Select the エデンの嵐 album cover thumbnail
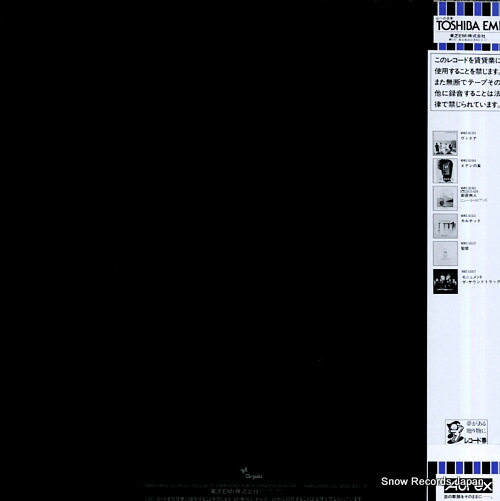 [x=445, y=171]
